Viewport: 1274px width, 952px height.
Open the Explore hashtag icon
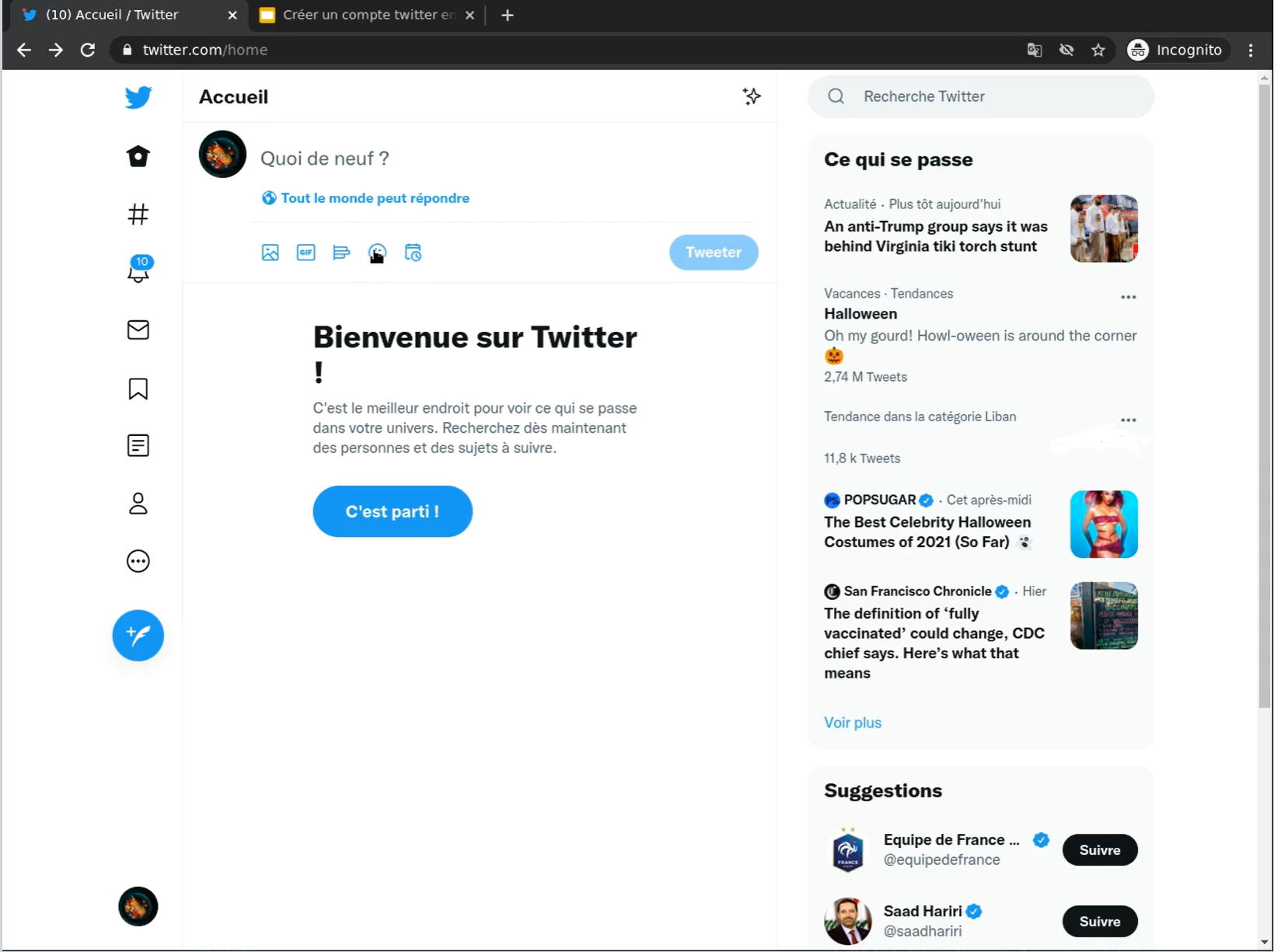[138, 214]
